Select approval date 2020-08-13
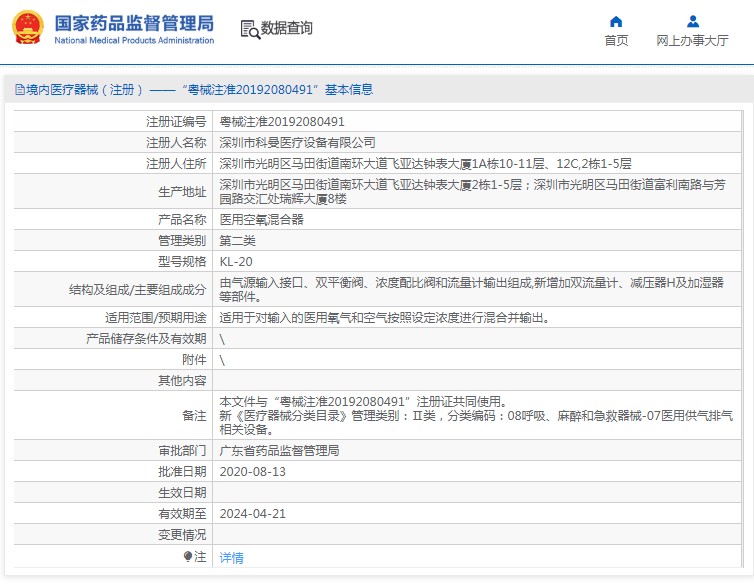The width and height of the screenshot is (754, 586). tap(252, 472)
